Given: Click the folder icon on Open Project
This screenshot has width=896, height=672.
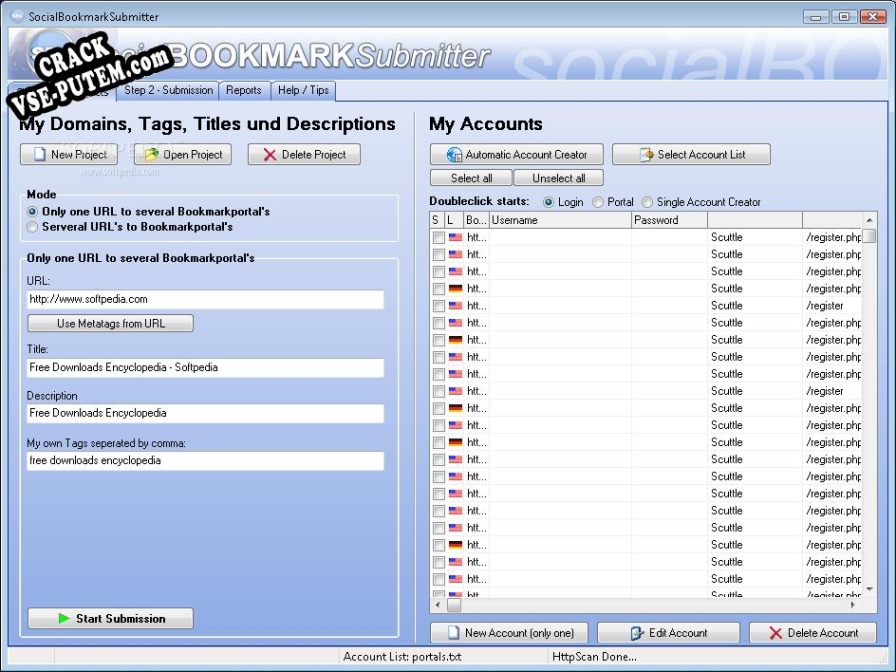Looking at the screenshot, I should tap(151, 154).
